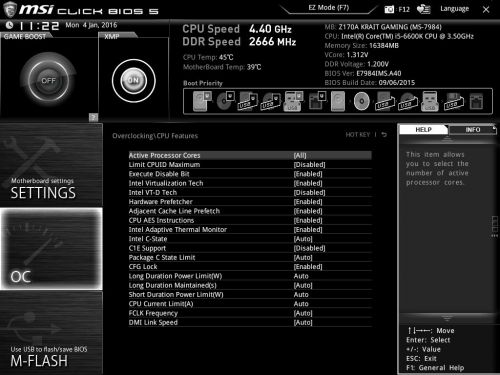
Task: Toggle Intel Virtualization Tech setting
Action: (x=250, y=183)
